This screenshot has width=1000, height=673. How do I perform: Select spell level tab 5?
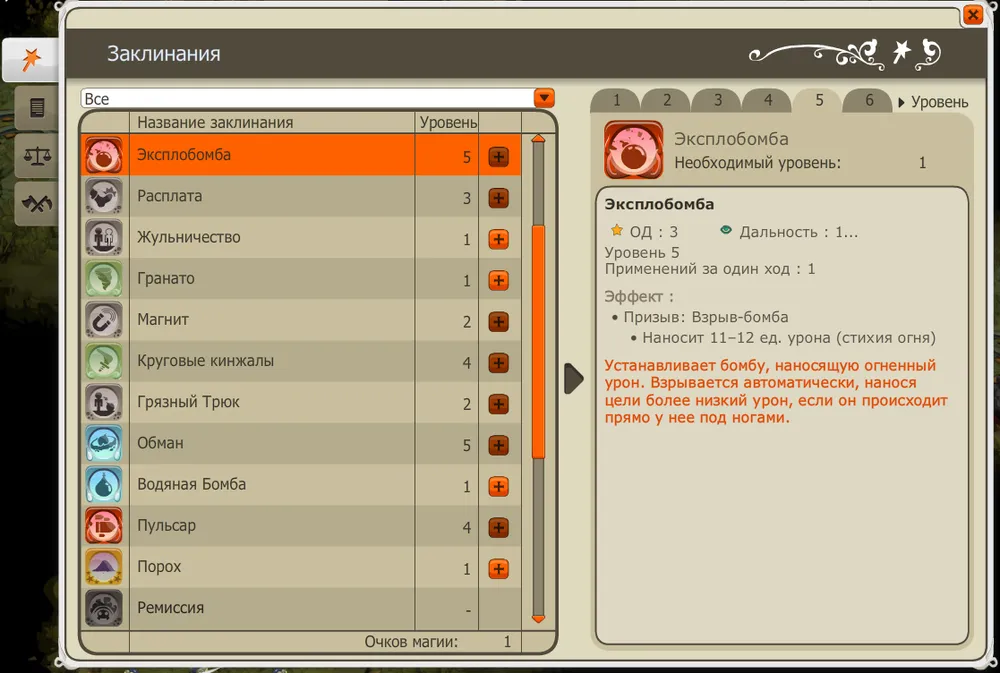click(819, 100)
